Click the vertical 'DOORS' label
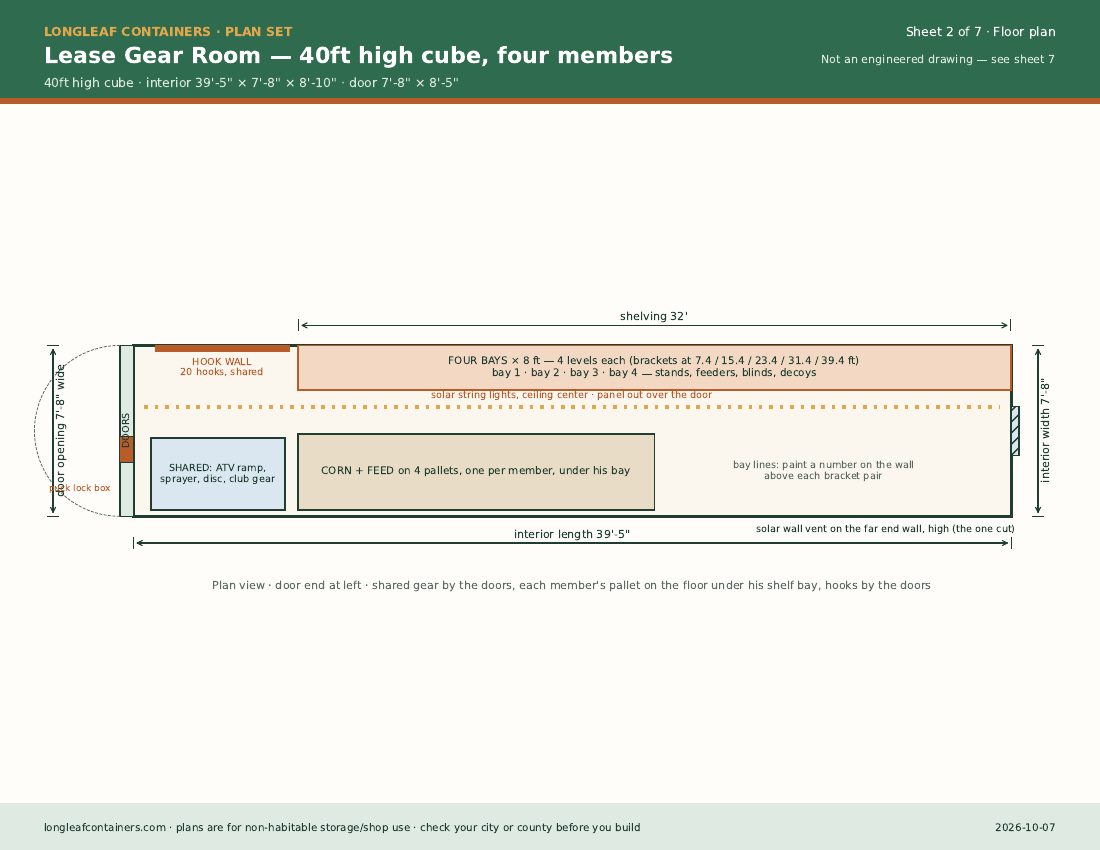The width and height of the screenshot is (1100, 850). click(126, 430)
